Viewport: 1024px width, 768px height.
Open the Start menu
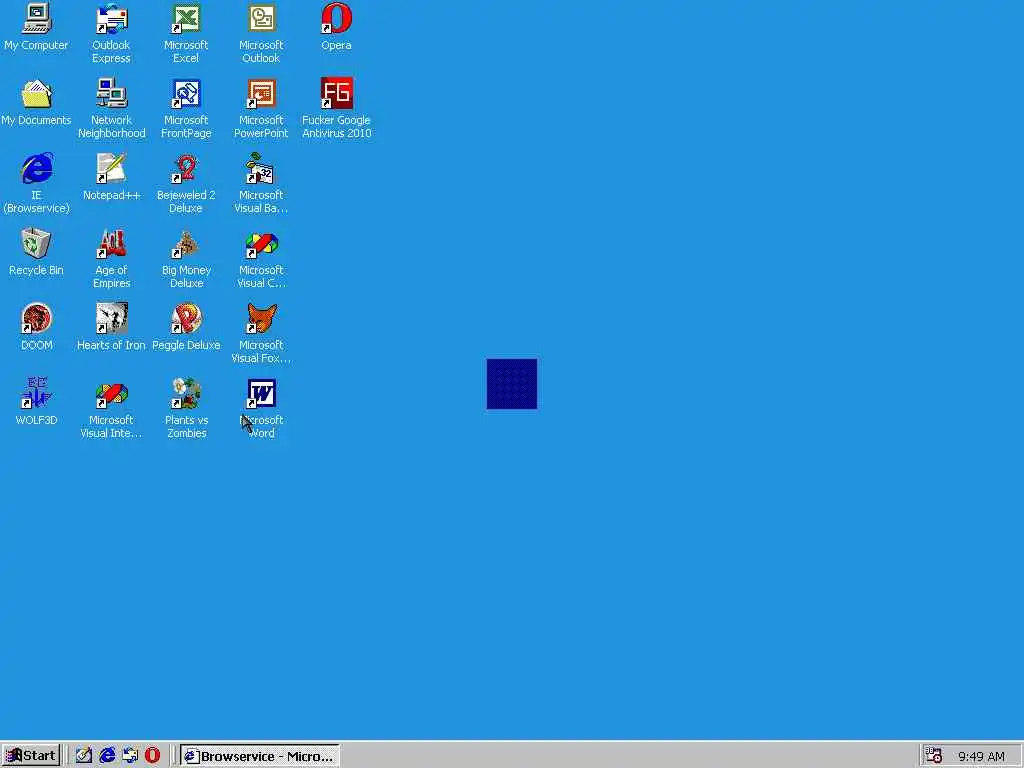coord(31,756)
